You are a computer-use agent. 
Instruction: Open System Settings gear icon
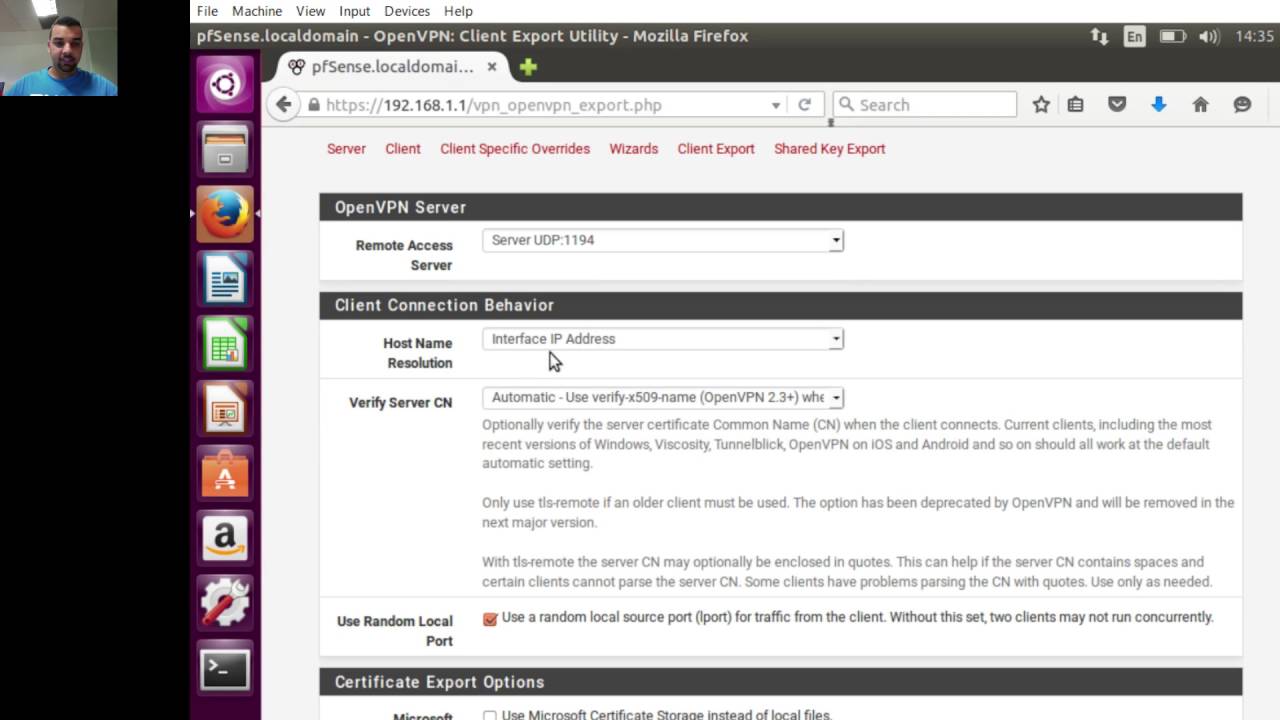pos(225,604)
